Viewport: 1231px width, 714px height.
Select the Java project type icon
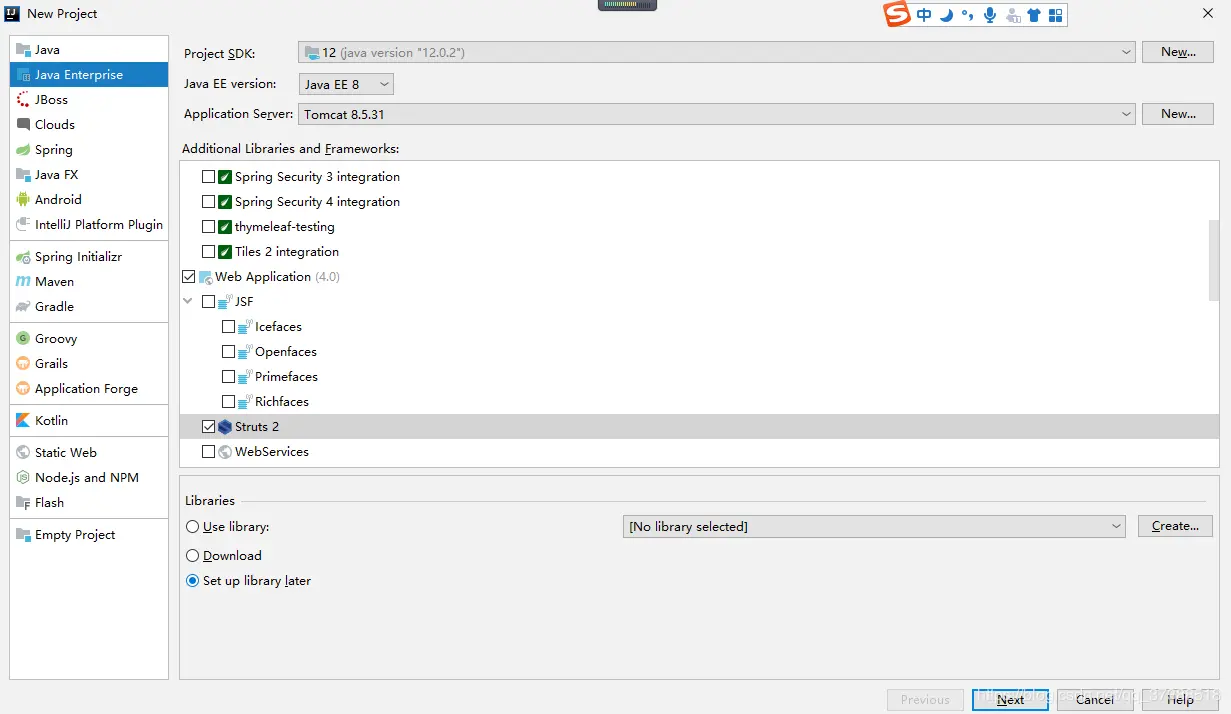tap(24, 49)
